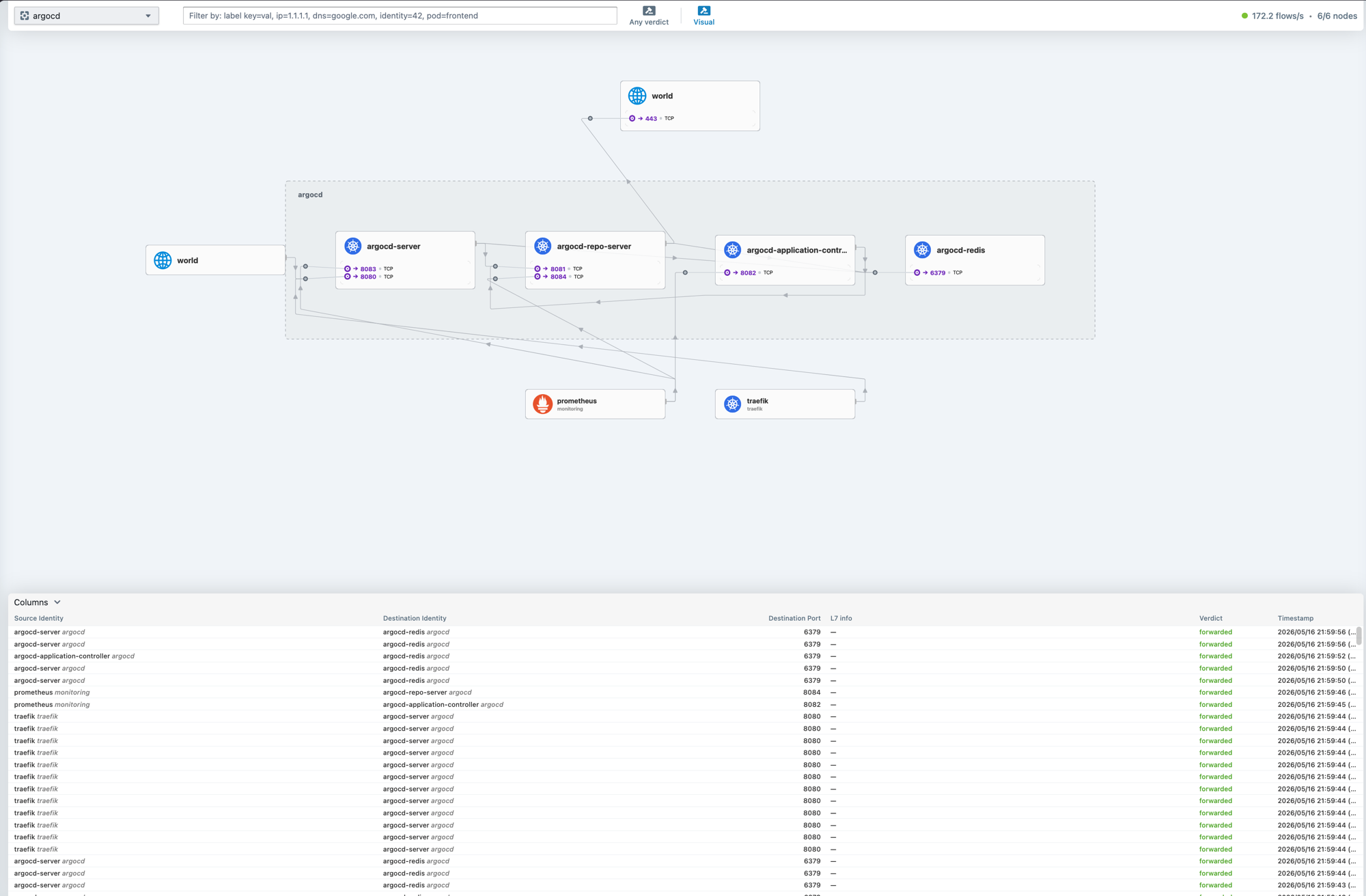Click the green flow status dot

1244,16
